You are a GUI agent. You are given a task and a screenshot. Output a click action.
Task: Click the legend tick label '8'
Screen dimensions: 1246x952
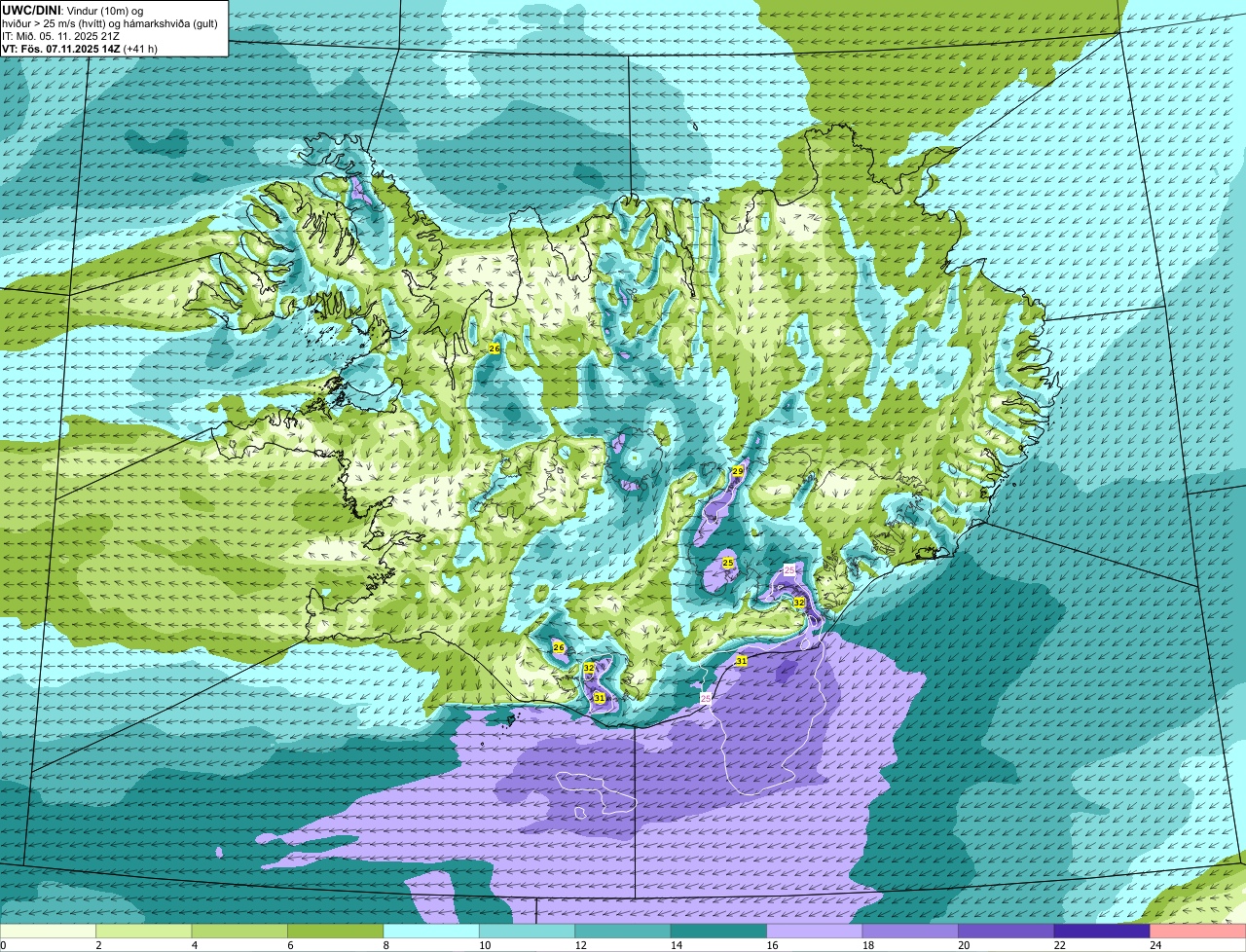click(x=385, y=945)
